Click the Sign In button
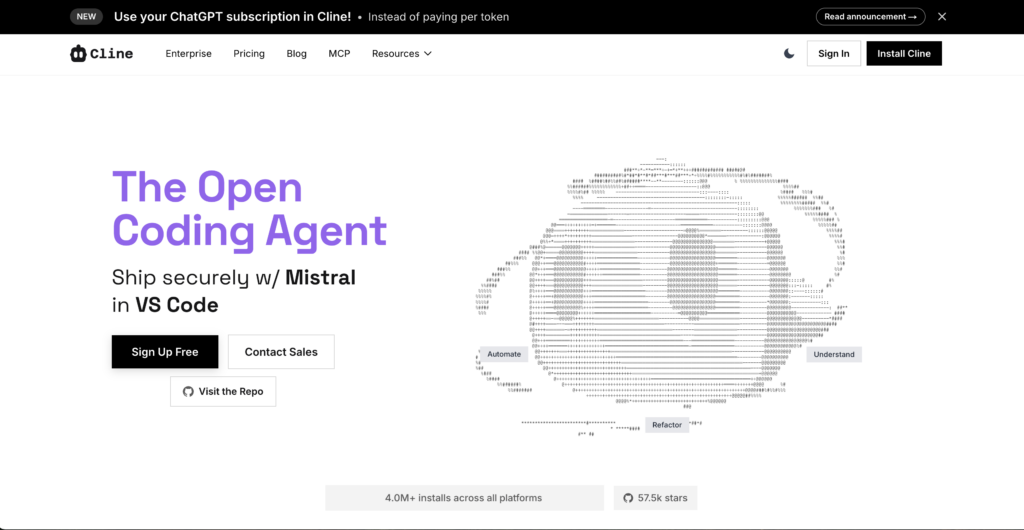This screenshot has height=530, width=1024. 833,54
